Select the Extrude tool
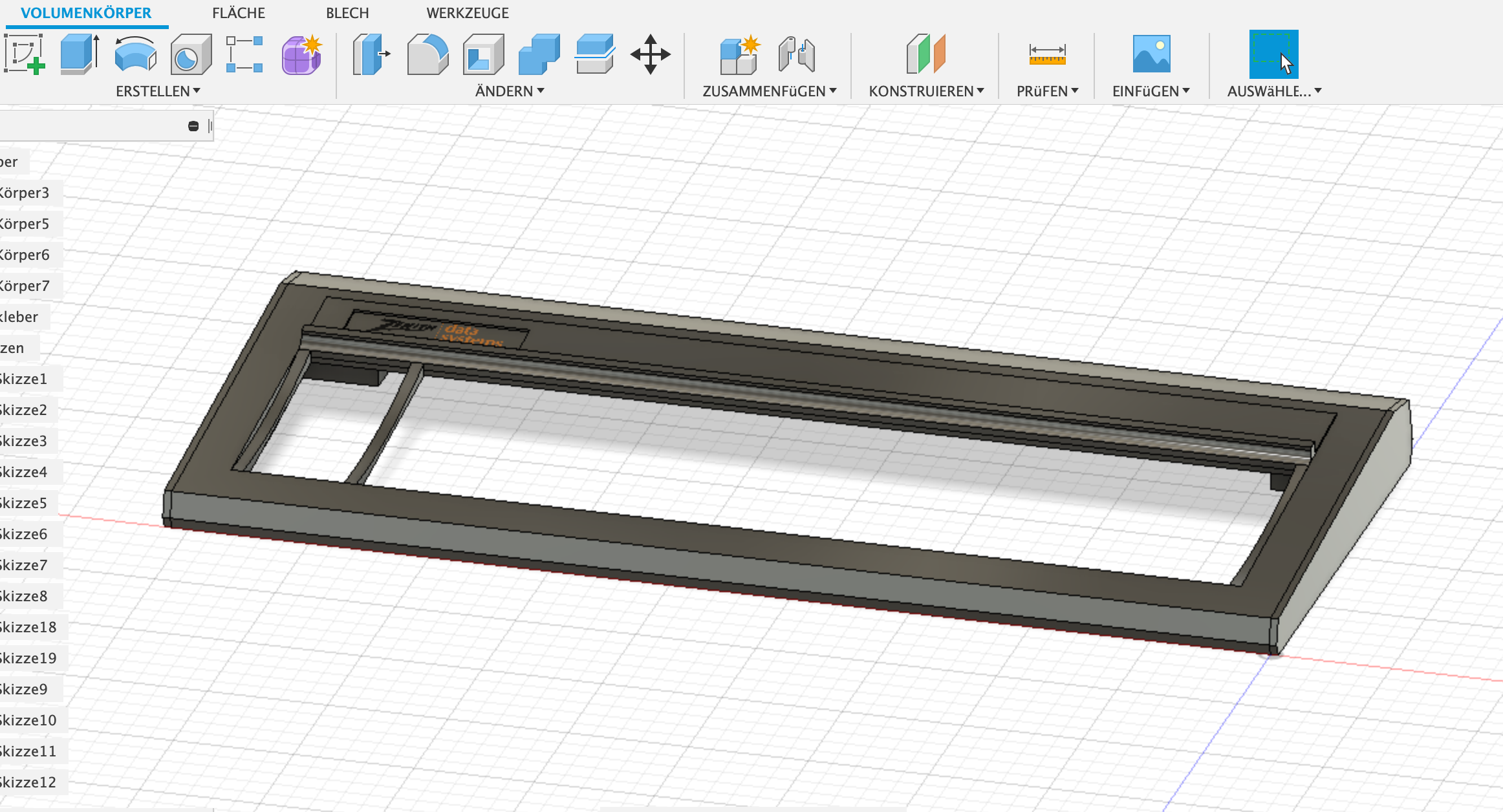 (x=79, y=54)
